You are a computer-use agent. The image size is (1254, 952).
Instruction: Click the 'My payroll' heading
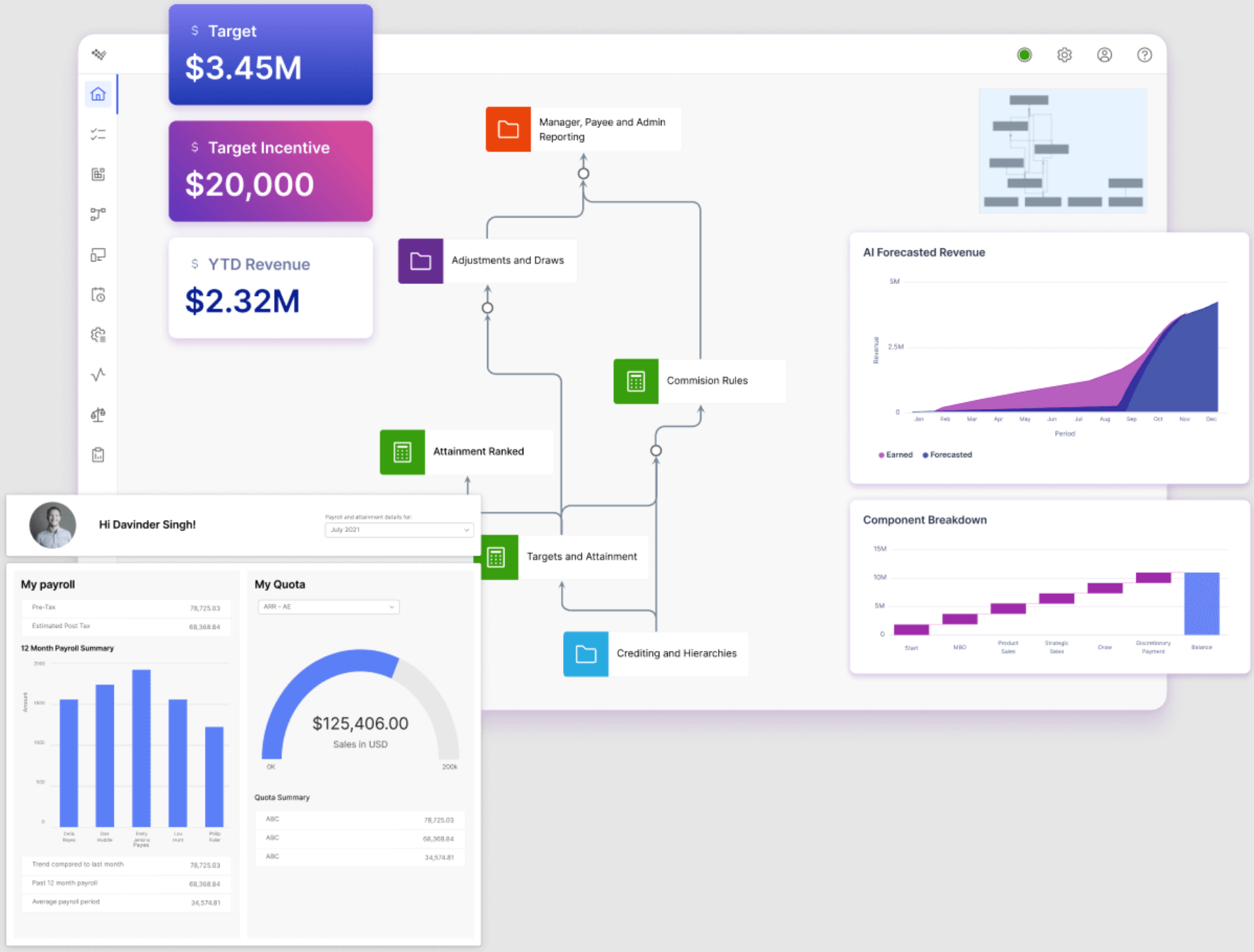pos(47,584)
